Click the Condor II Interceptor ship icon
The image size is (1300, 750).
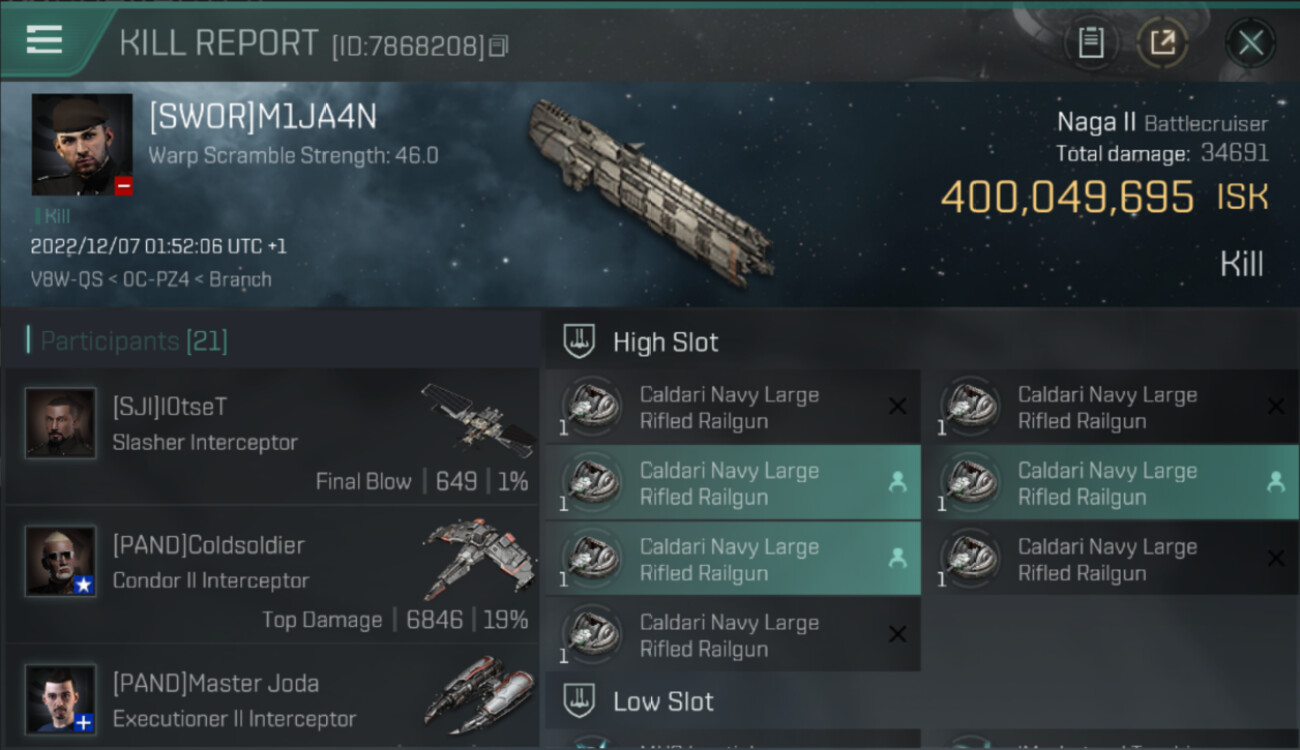pos(478,558)
